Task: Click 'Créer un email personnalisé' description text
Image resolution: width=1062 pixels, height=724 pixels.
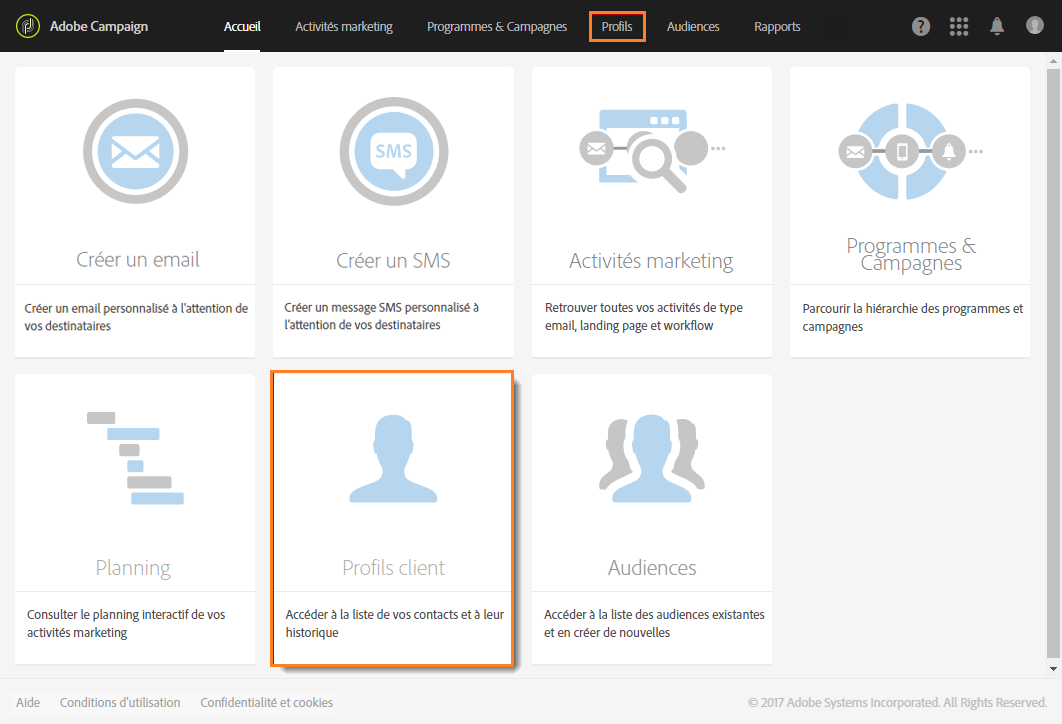Action: click(136, 317)
